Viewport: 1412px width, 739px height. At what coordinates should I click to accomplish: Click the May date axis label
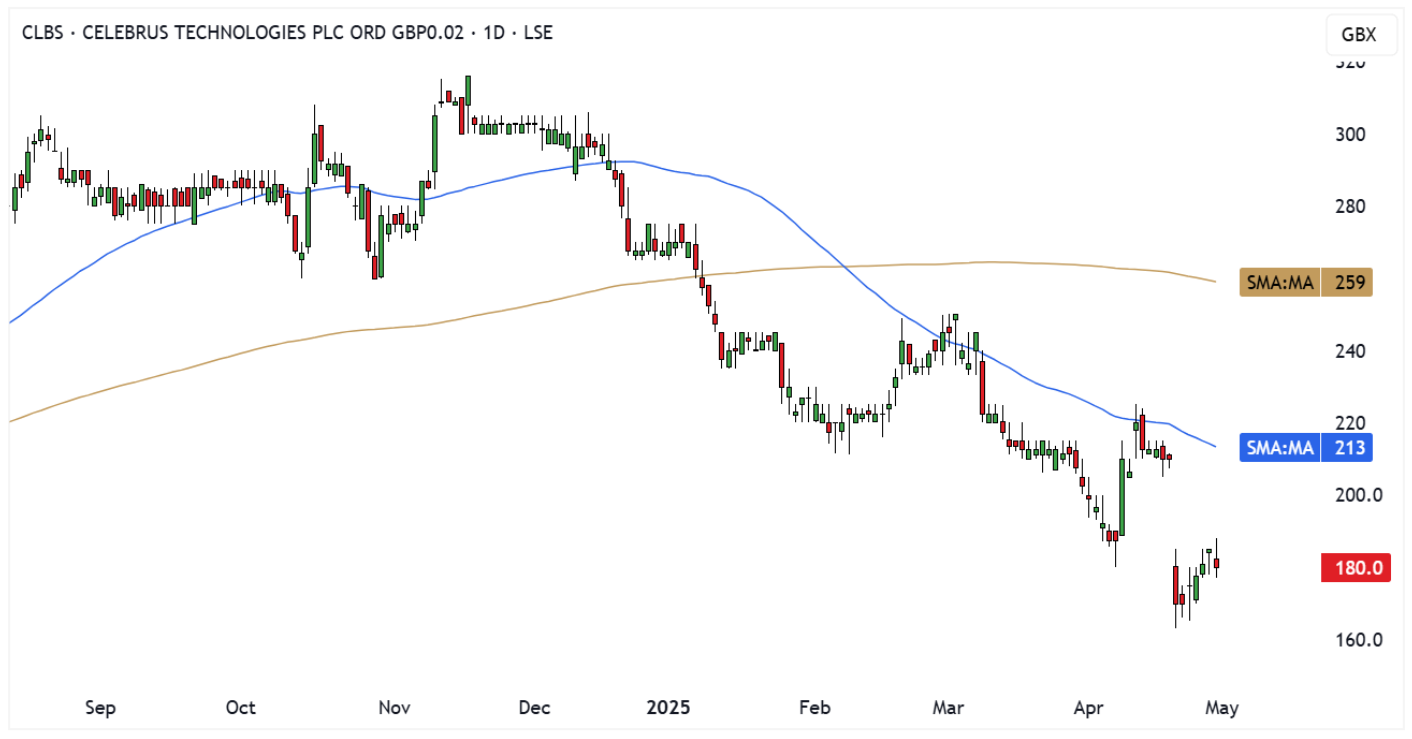[1222, 708]
